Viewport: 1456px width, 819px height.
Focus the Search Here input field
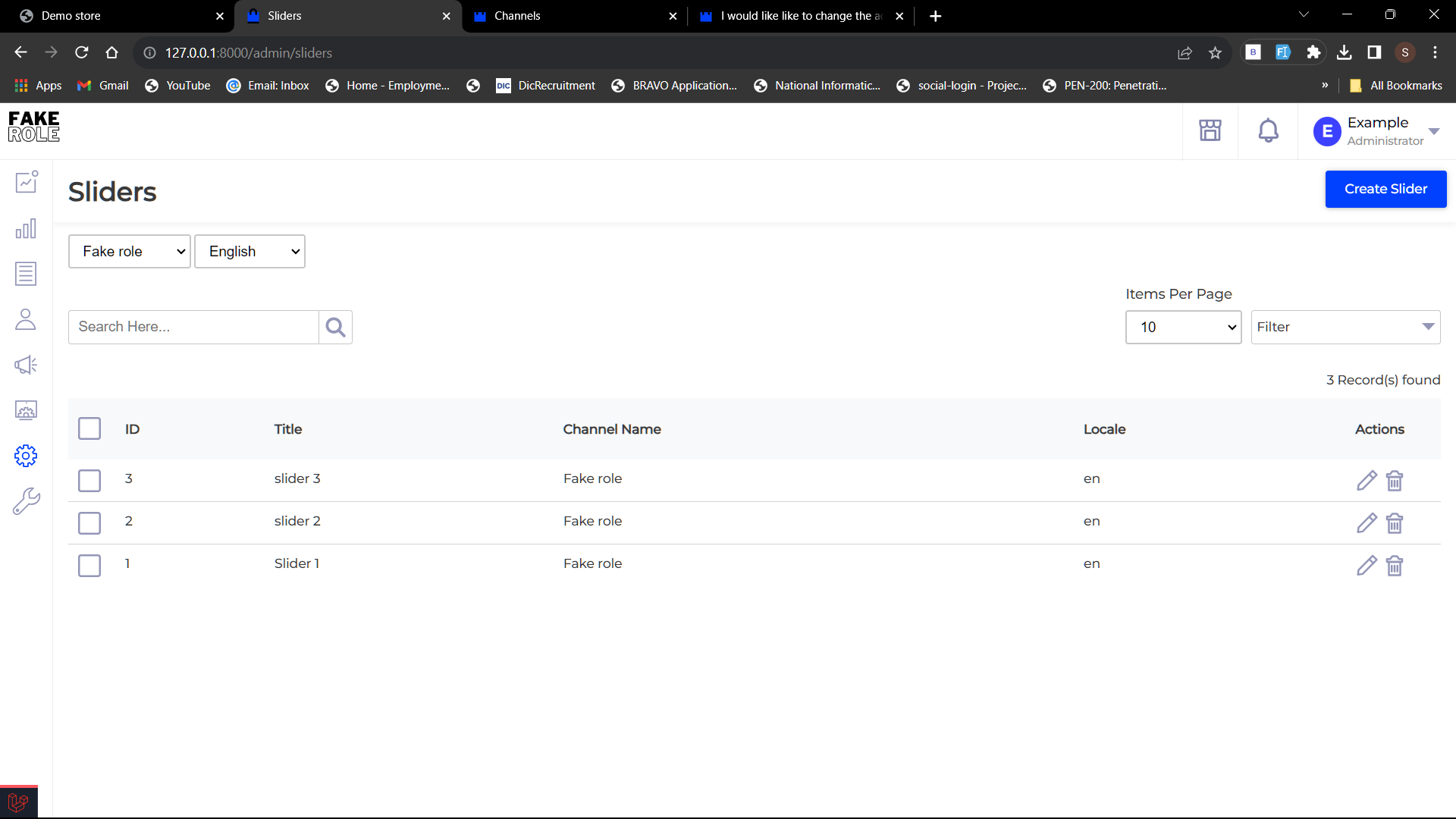(x=193, y=327)
